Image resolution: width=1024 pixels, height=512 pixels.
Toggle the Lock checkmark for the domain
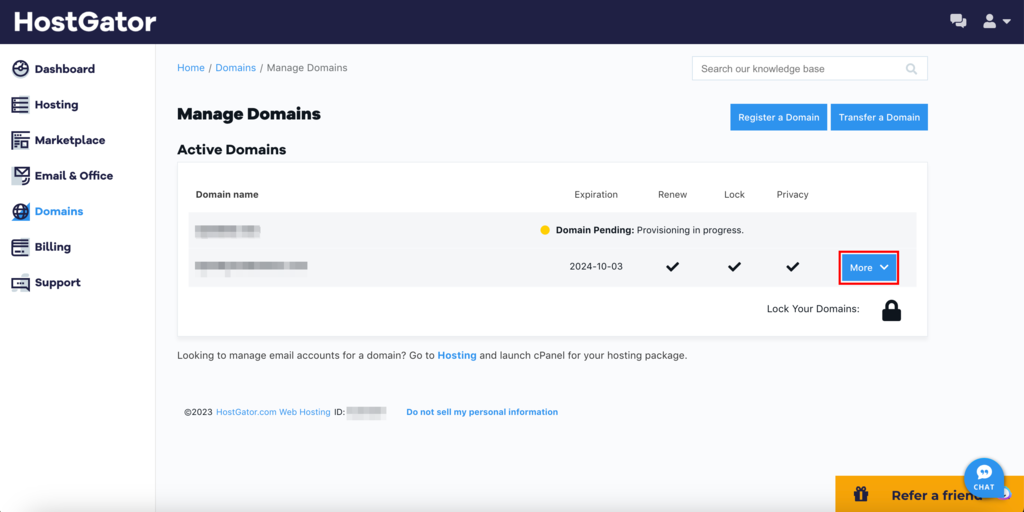pyautogui.click(x=734, y=267)
